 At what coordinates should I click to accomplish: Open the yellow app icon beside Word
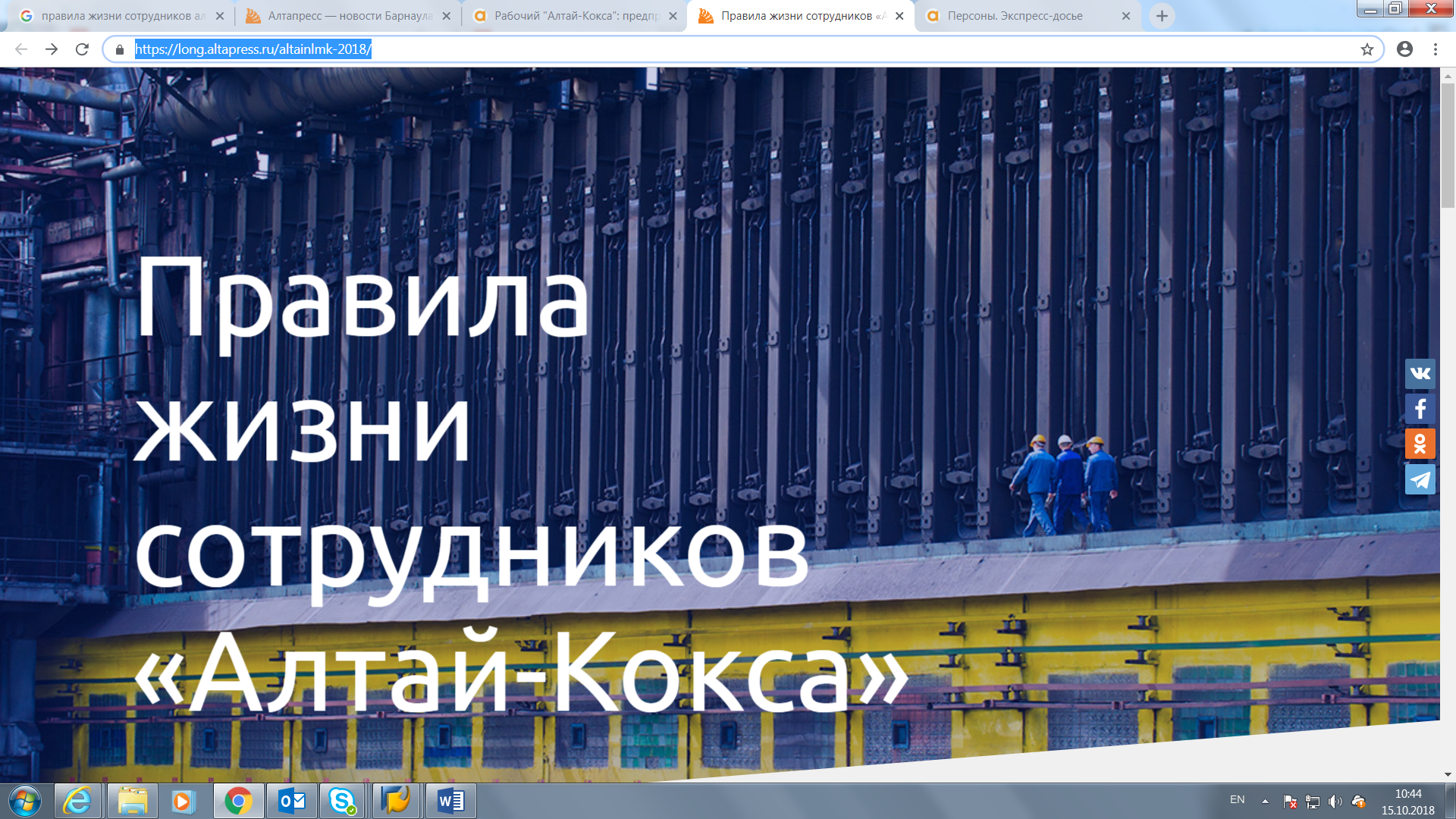(396, 801)
